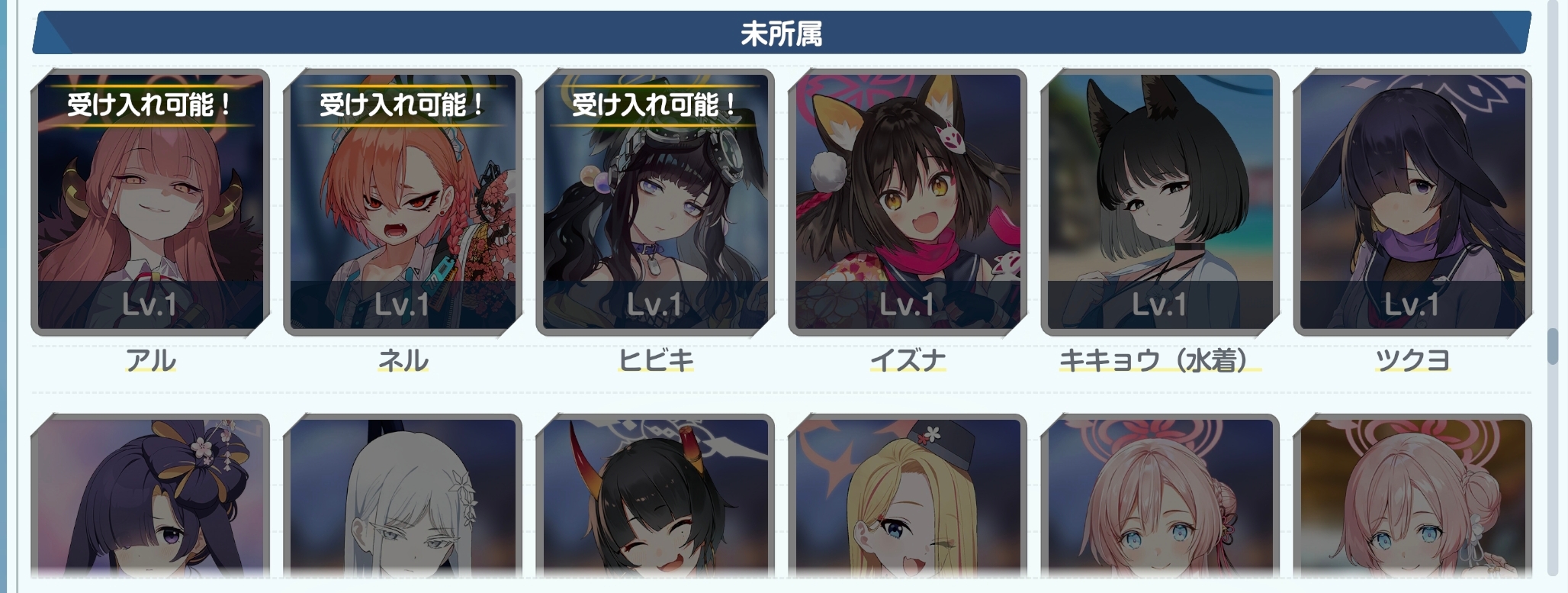Image resolution: width=1568 pixels, height=593 pixels.
Task: Select the red-horned black-haired character
Action: [655, 496]
